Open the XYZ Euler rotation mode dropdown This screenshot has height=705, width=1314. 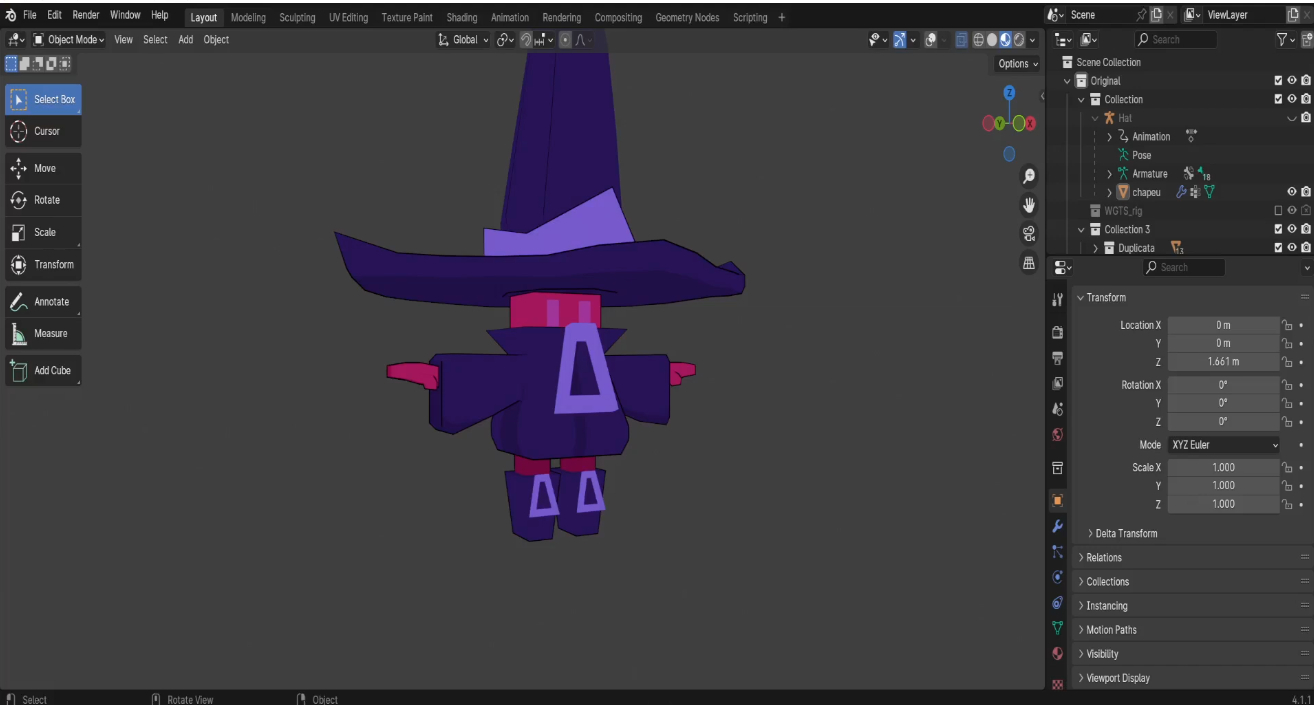tap(1223, 445)
